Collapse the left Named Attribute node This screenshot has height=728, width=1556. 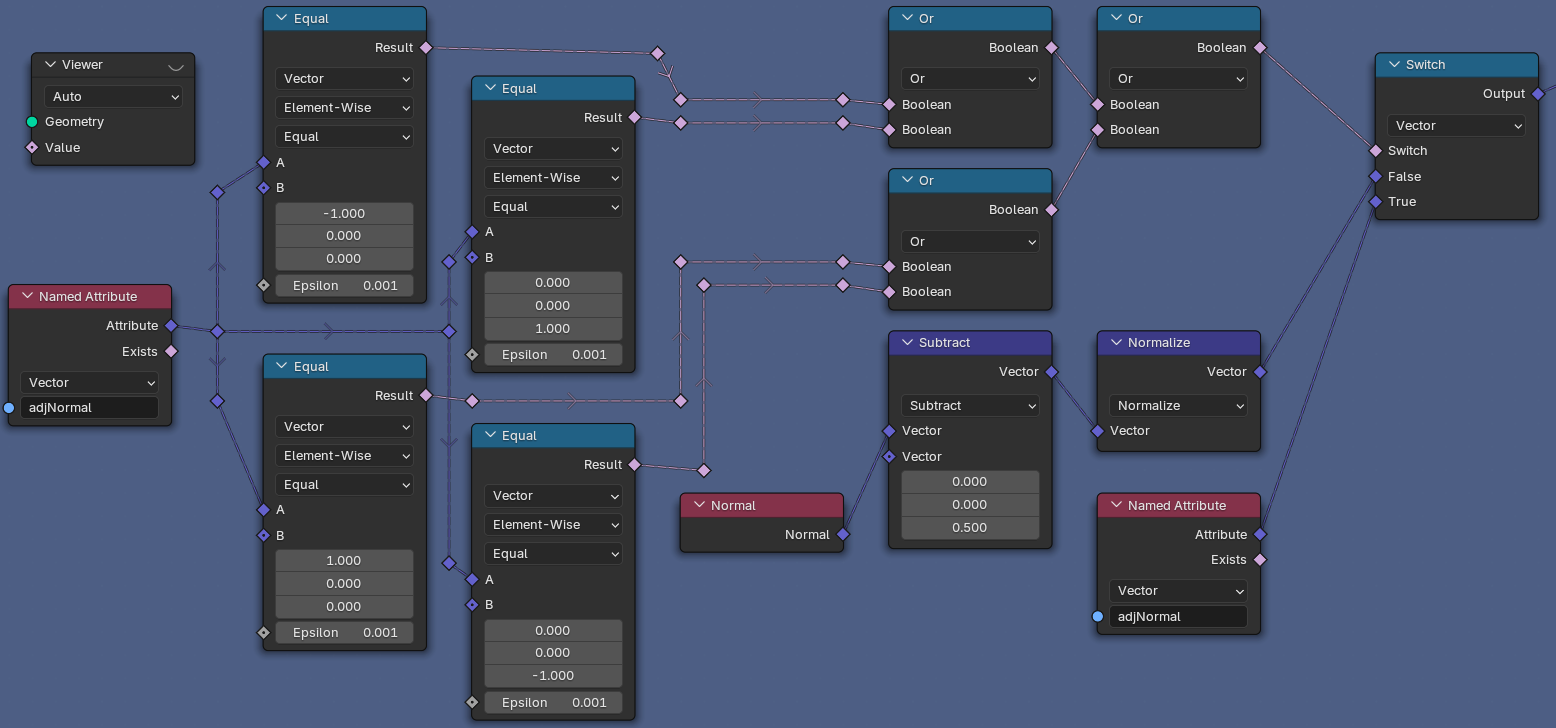tap(25, 296)
